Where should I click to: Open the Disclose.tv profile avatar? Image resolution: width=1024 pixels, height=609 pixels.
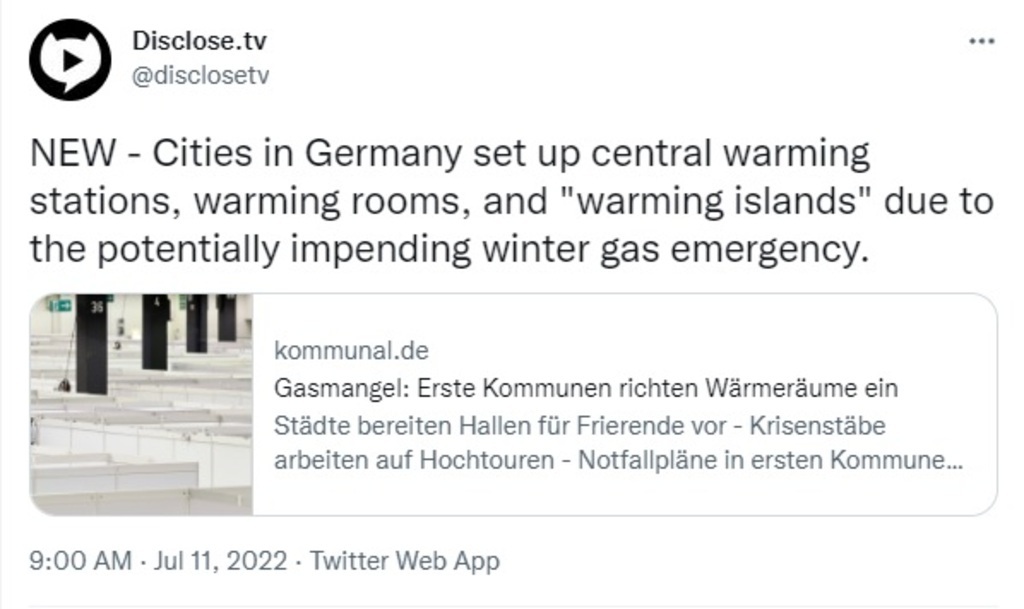pos(69,59)
